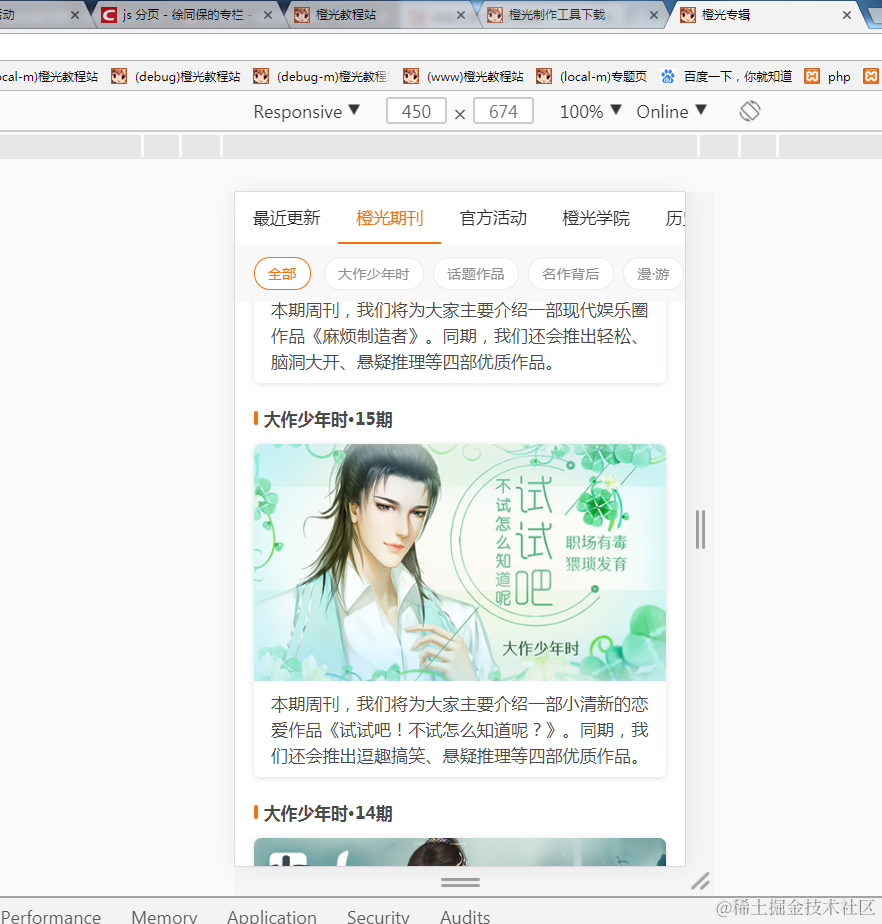
Task: Open the Responsive device dropdown
Action: pos(306,111)
